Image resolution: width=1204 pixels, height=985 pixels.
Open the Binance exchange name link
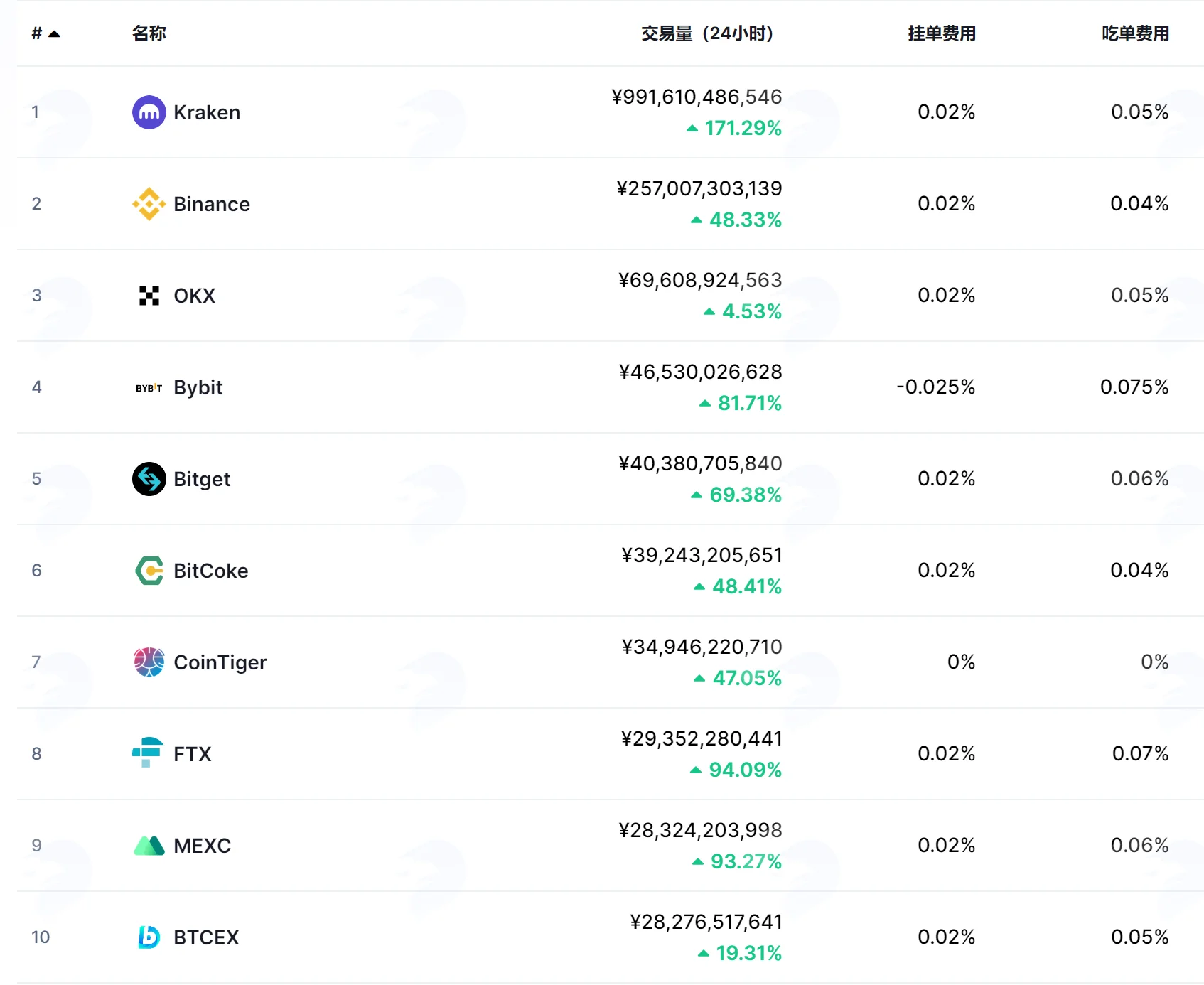pos(212,204)
